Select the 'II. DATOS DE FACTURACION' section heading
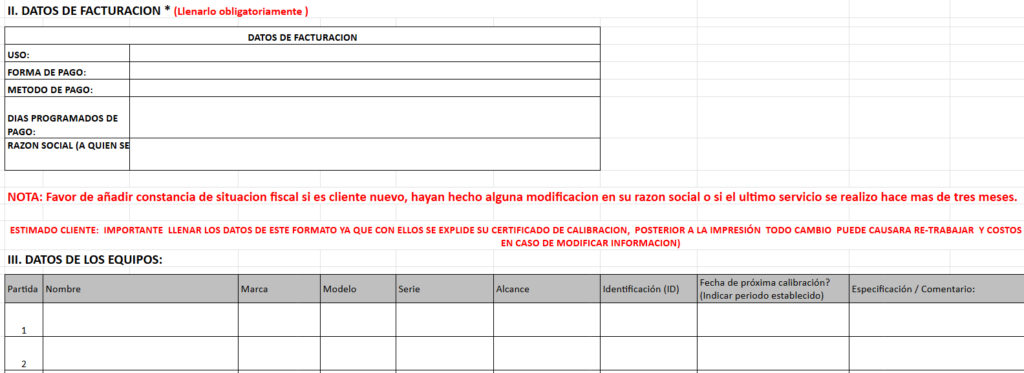This screenshot has width=1024, height=373. 89,10
